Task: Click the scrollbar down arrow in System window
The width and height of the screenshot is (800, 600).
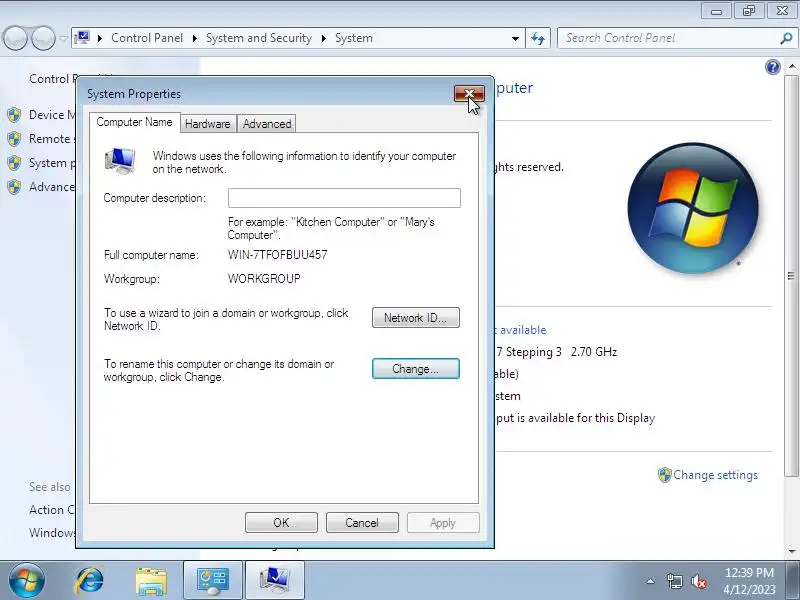Action: click(x=791, y=551)
